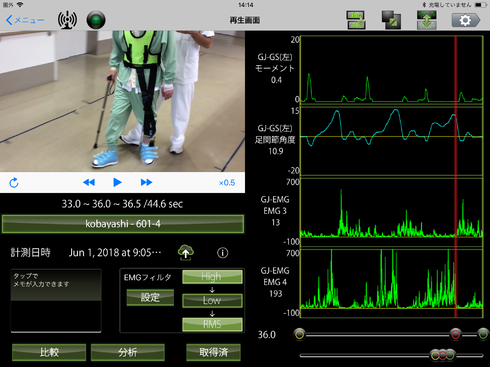Go back to メニュー
Screen dimensions: 490x367
click(x=25, y=20)
